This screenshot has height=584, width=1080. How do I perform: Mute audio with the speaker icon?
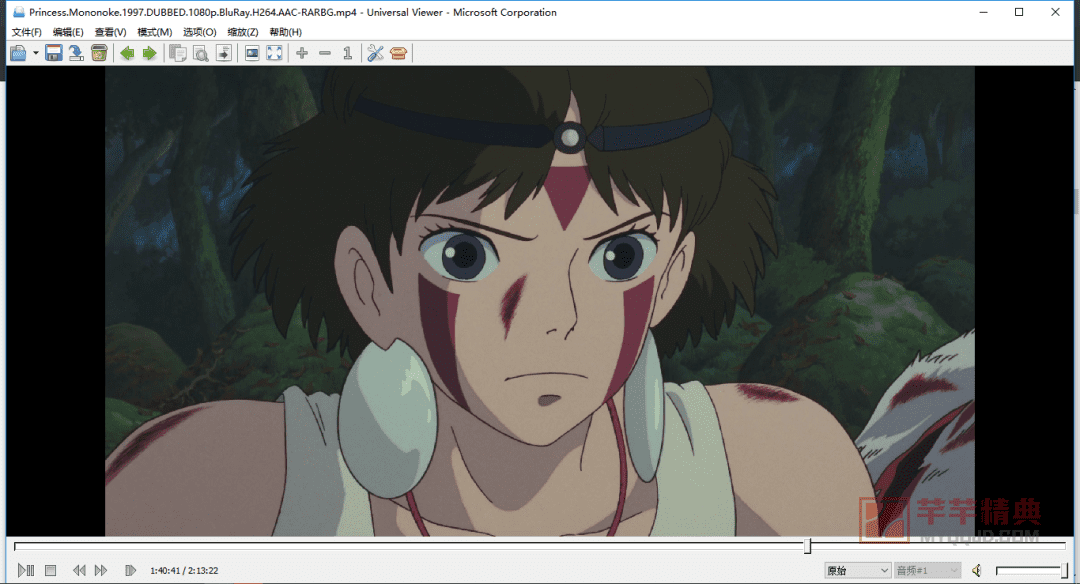tap(977, 570)
